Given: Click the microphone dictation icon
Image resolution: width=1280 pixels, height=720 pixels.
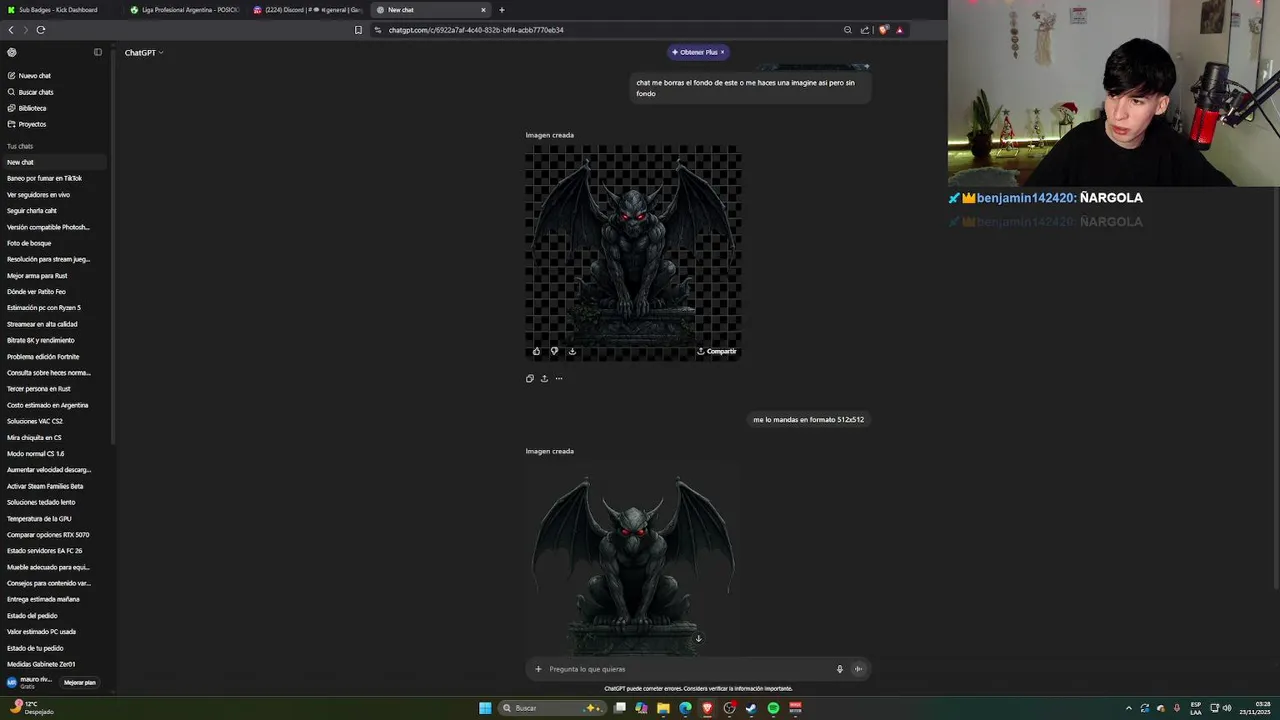Looking at the screenshot, I should (840, 669).
